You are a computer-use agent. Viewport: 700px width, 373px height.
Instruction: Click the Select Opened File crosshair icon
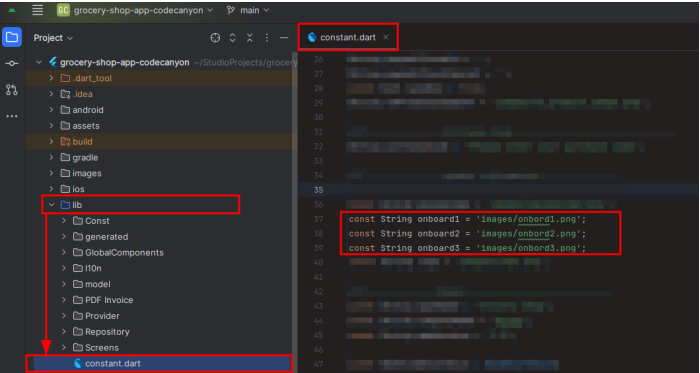(215, 38)
